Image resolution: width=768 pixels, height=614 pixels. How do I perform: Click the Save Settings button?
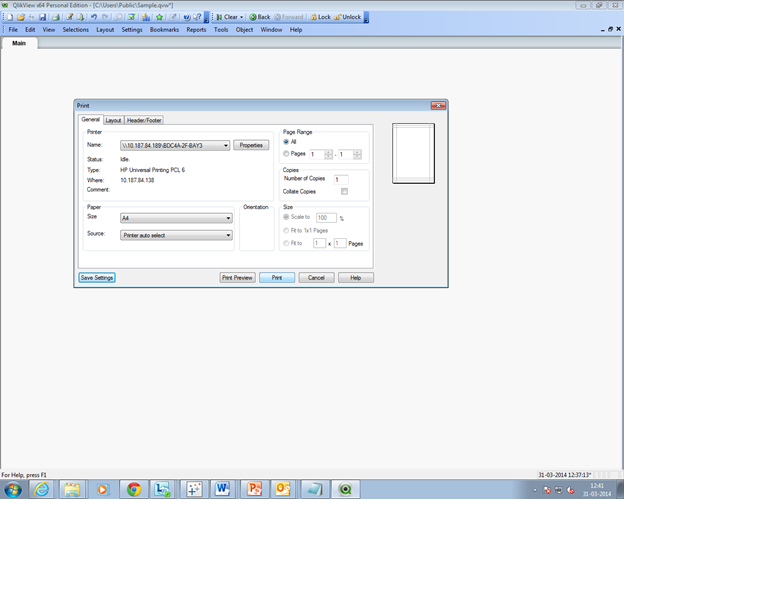click(x=97, y=278)
